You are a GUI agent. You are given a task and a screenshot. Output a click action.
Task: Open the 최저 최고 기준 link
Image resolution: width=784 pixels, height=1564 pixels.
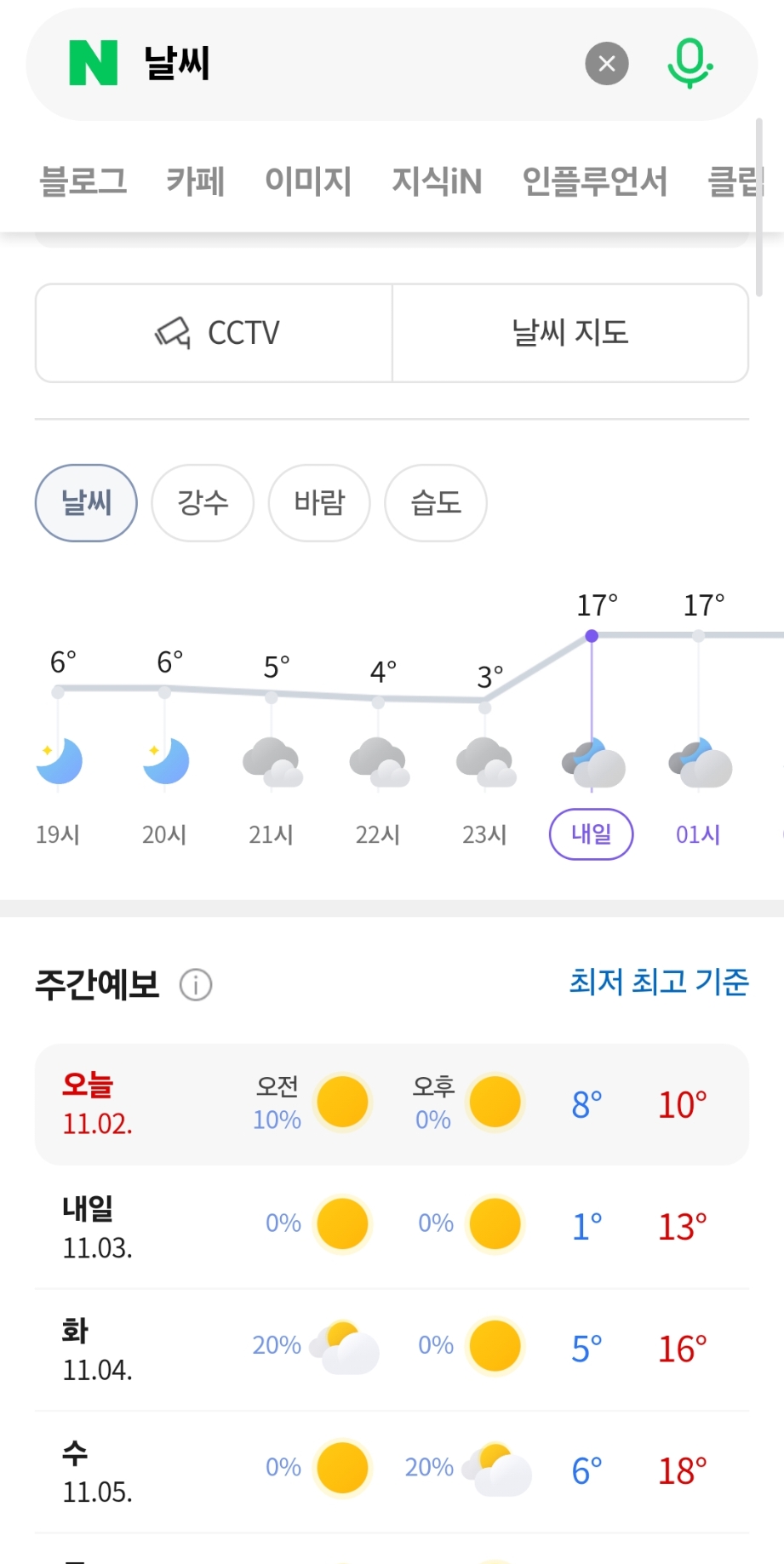point(659,983)
